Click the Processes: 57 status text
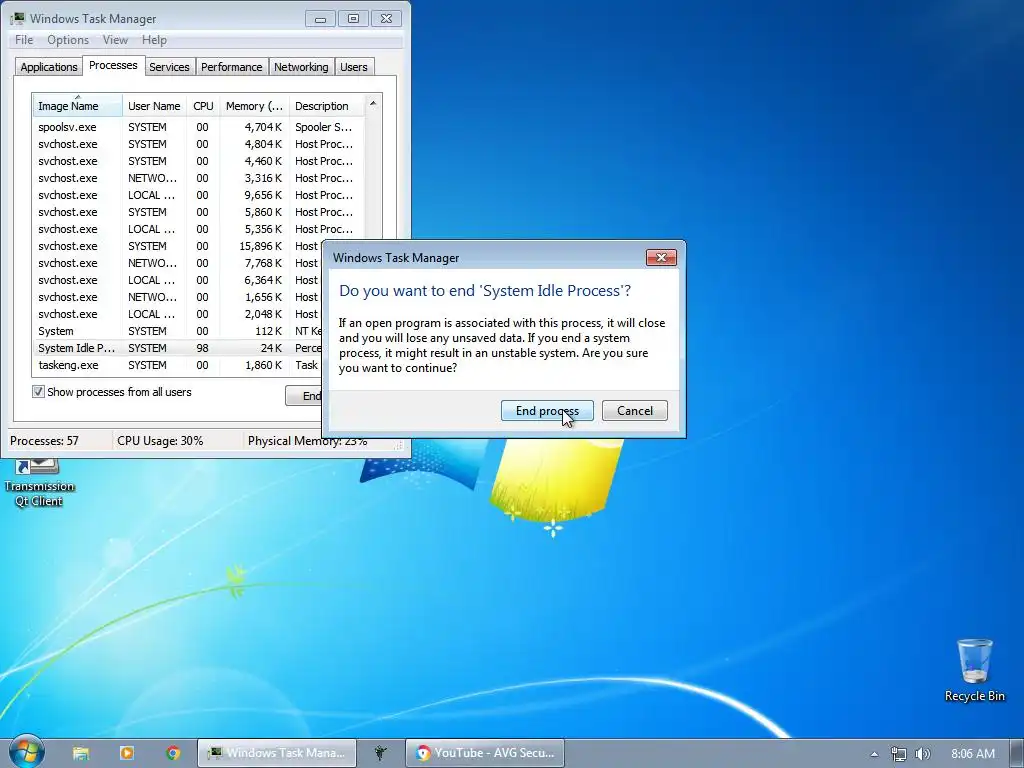Viewport: 1024px width, 768px height. 44,441
